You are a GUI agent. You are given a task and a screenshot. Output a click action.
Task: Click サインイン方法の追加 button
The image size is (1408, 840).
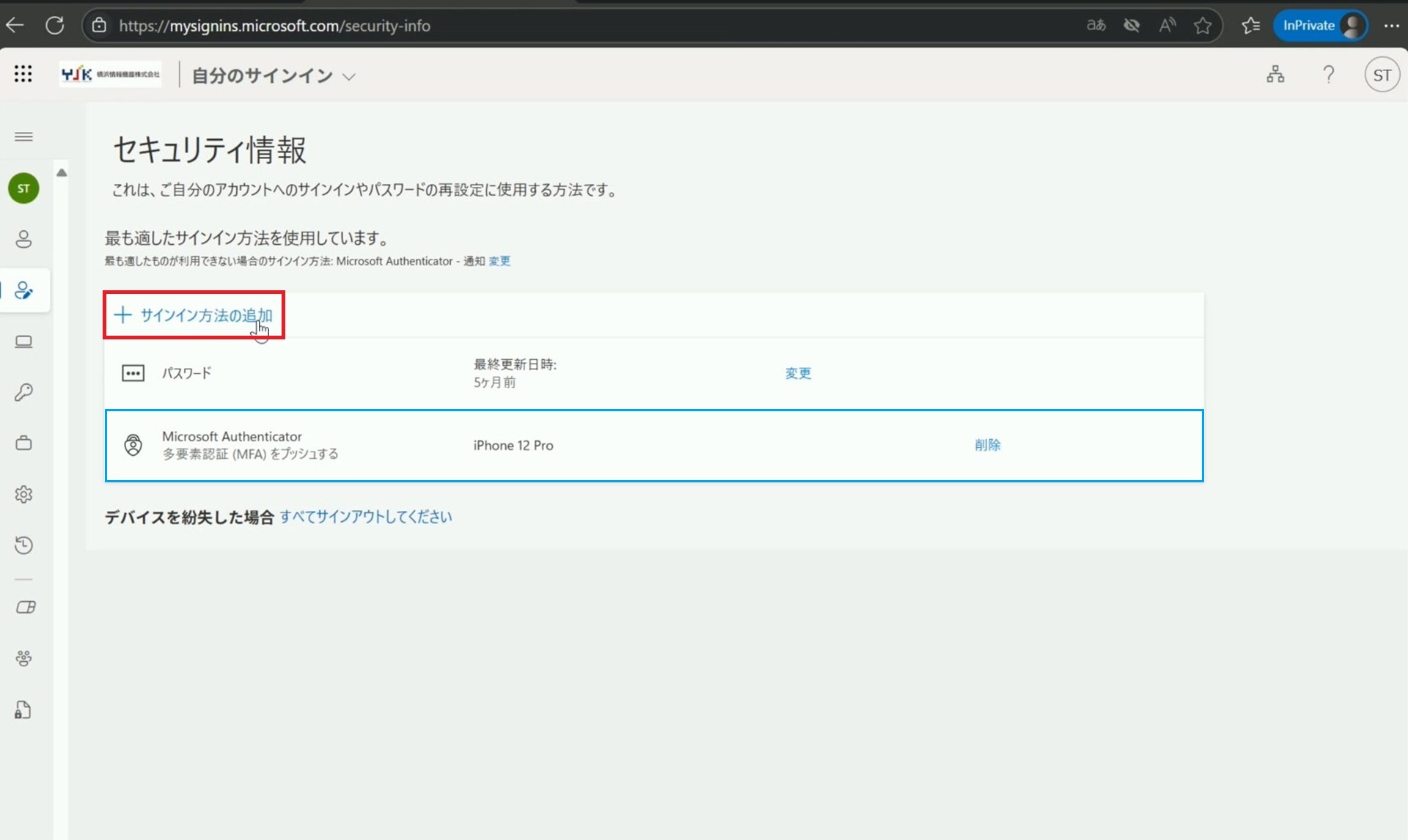click(x=194, y=315)
